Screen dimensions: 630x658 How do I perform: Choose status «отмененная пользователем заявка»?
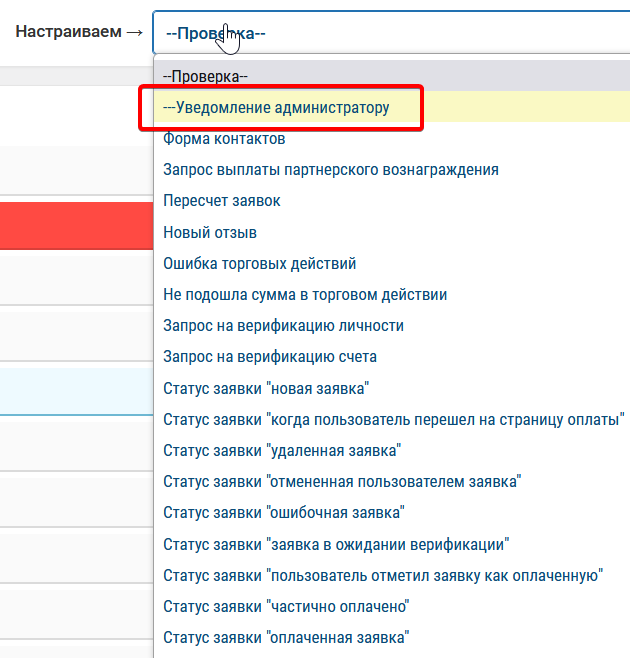coord(342,481)
